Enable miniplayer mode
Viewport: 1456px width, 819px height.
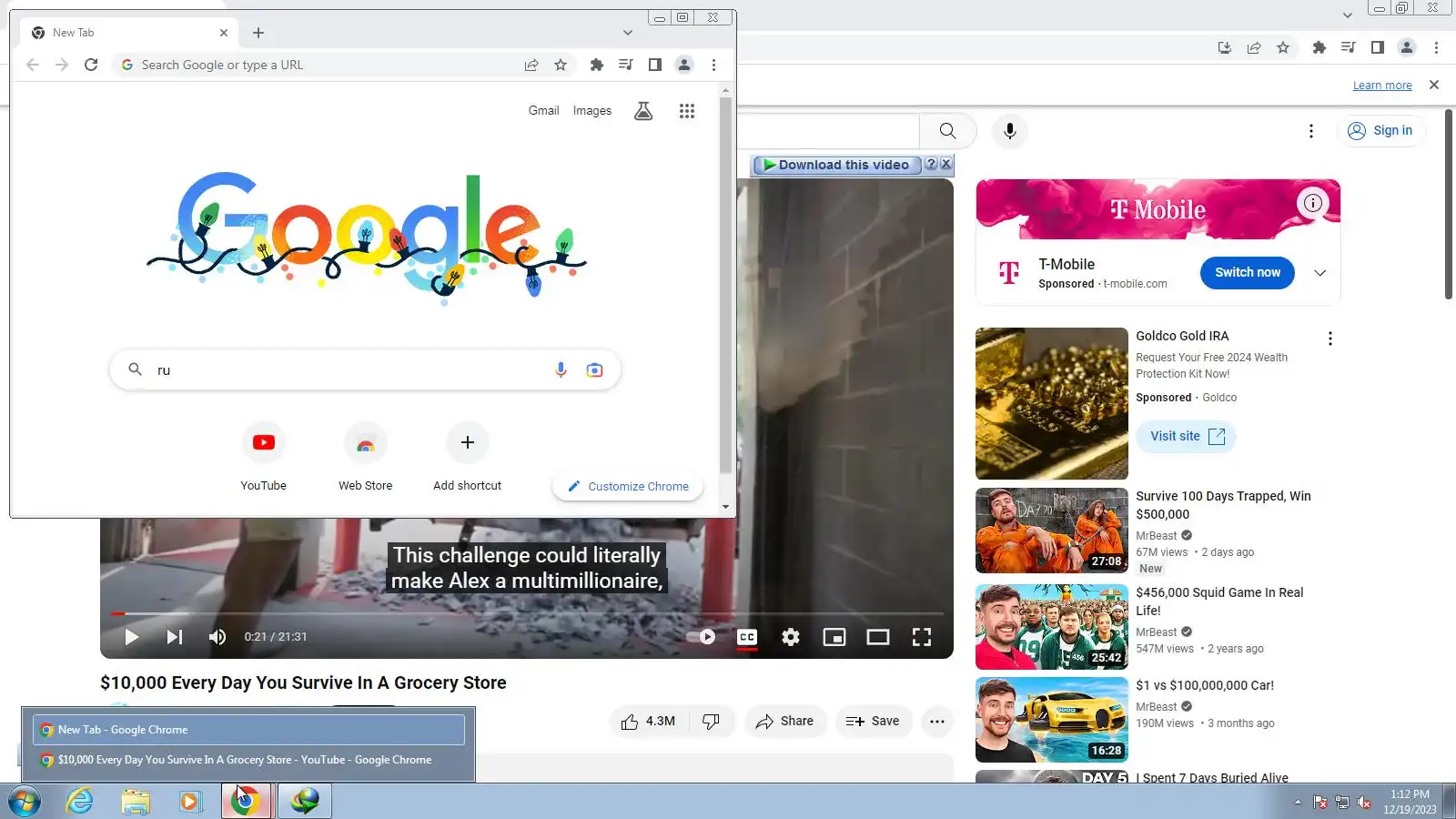[x=834, y=637]
